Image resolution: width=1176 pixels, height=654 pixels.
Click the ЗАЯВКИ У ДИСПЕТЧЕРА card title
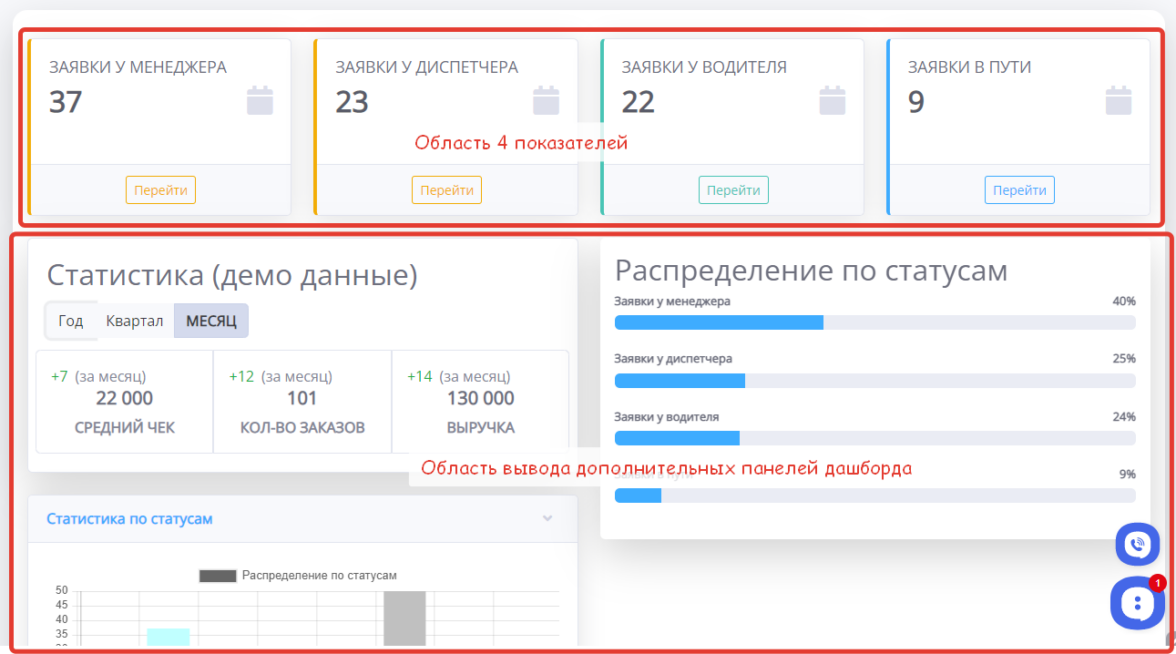(427, 67)
